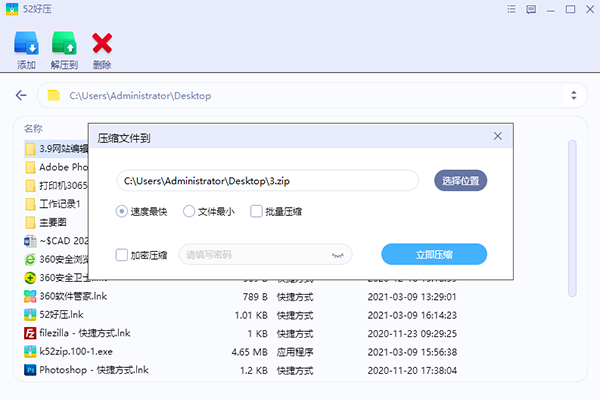Click the 添加 (Add) toolbar icon
This screenshot has width=600, height=400.
26,43
